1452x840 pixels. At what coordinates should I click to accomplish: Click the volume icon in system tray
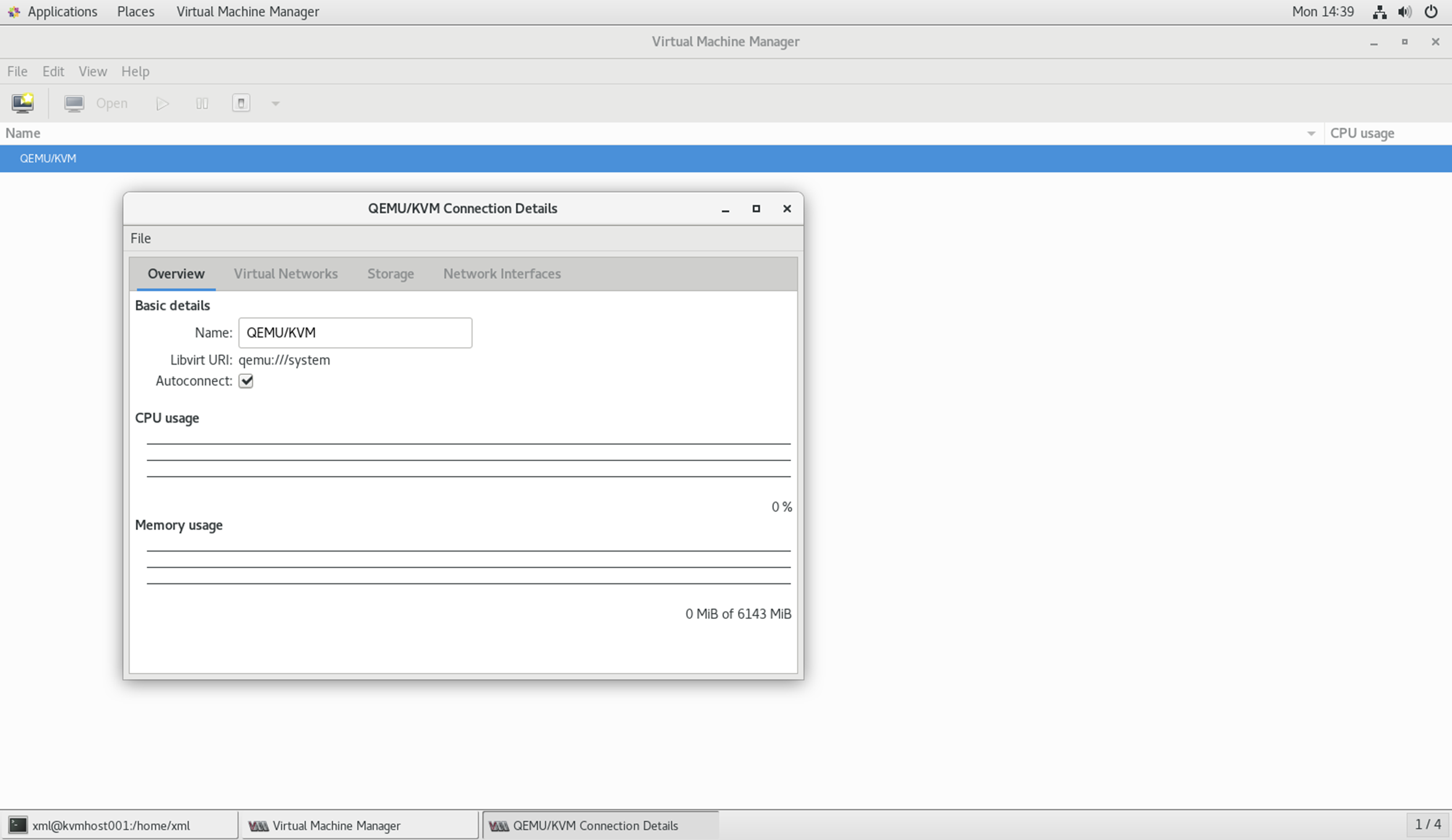(1405, 11)
